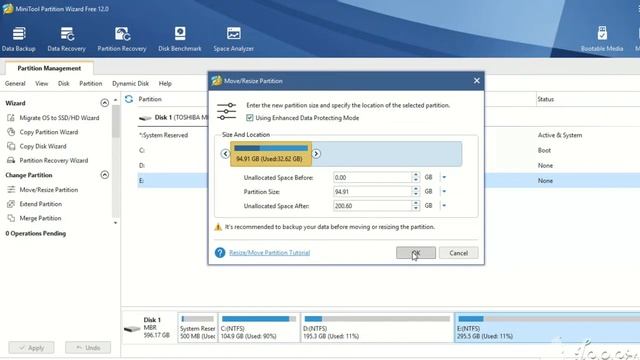The width and height of the screenshot is (640, 360).
Task: Click the Extend Partition sidebar icon
Action: (x=11, y=204)
